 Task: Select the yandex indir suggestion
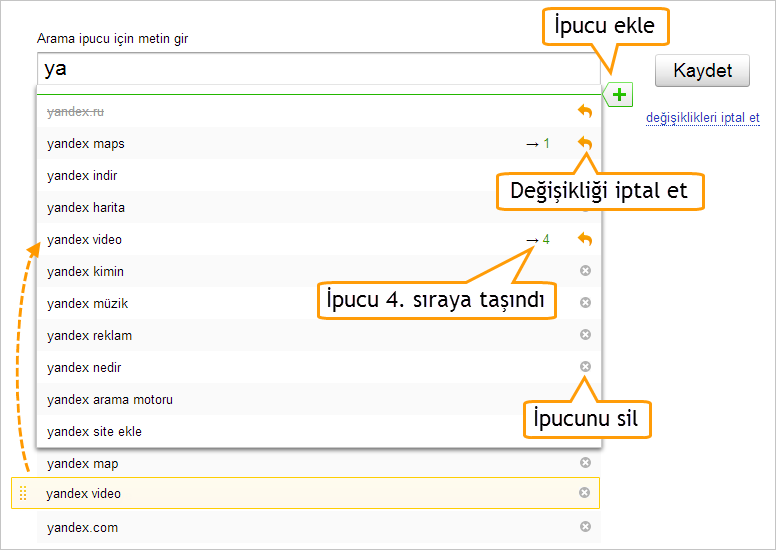(82, 176)
